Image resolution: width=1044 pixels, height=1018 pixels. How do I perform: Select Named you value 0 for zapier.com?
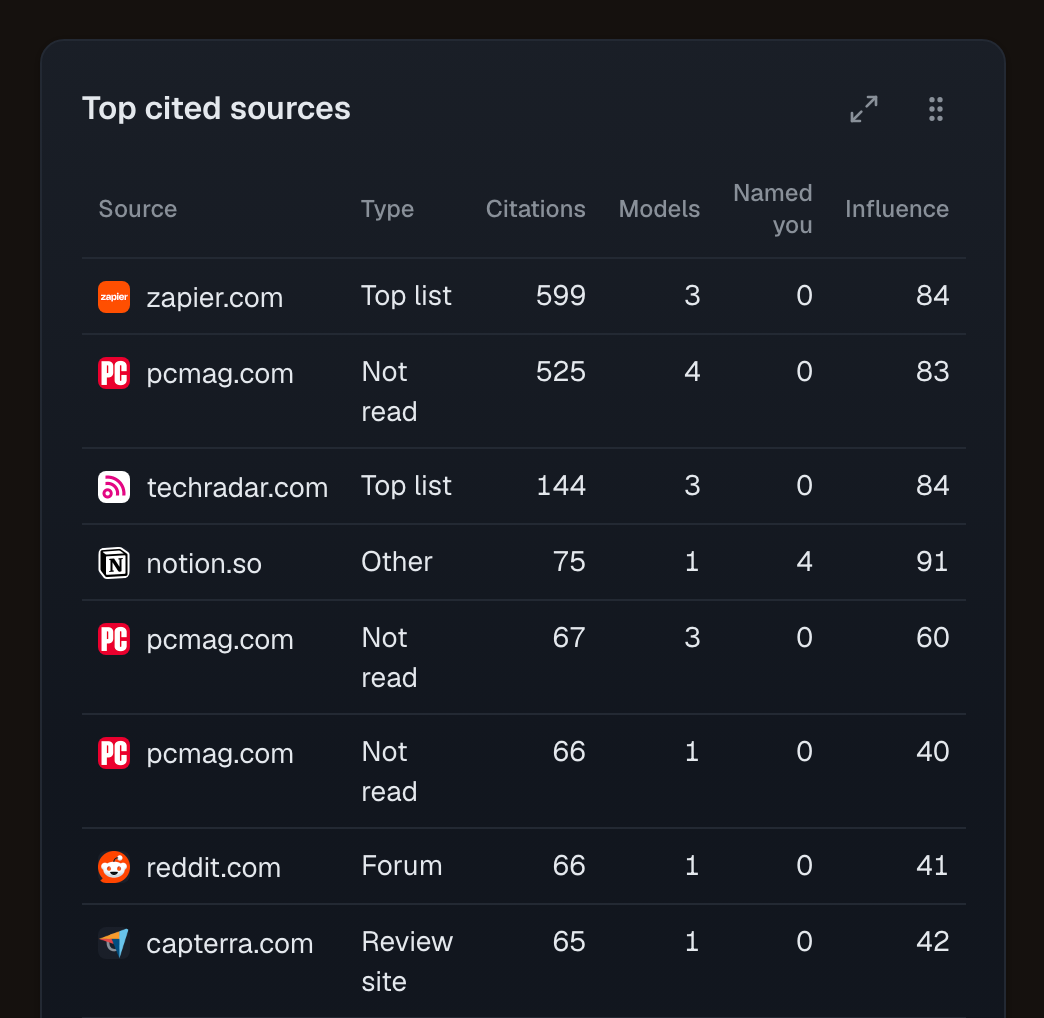(804, 295)
